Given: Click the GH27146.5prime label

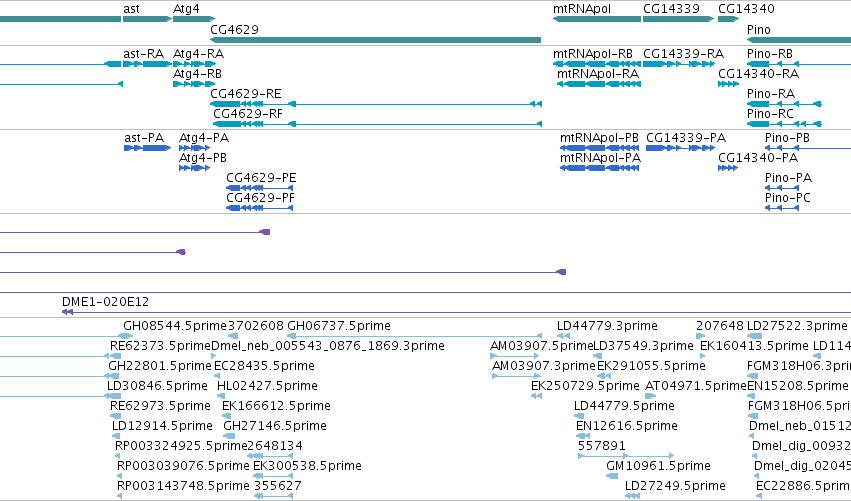Looking at the screenshot, I should point(275,426).
